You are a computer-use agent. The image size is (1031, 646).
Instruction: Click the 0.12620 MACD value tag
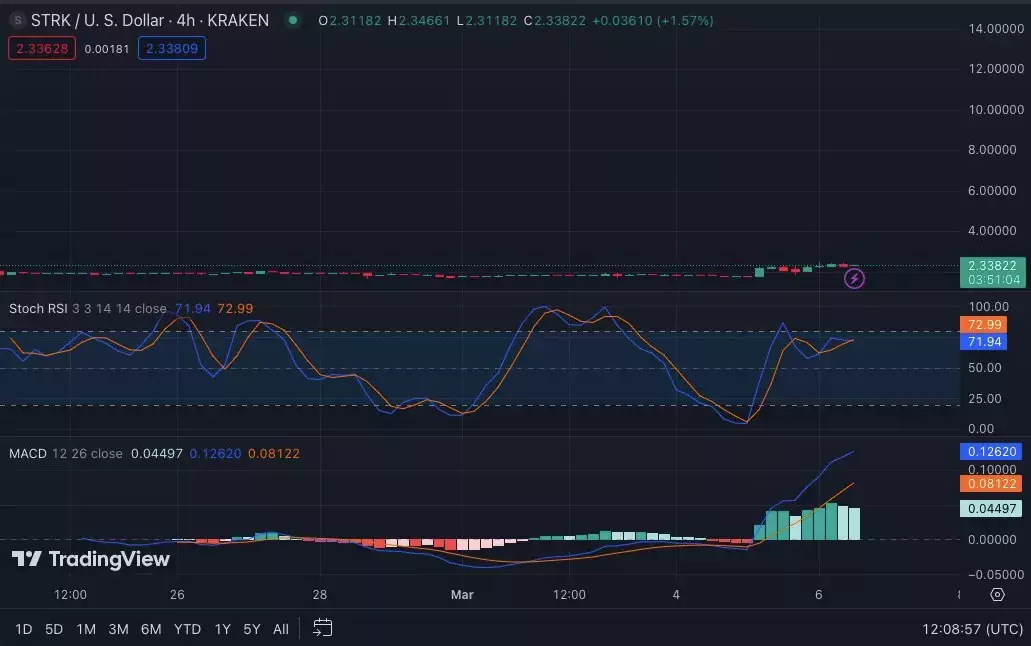click(x=990, y=451)
